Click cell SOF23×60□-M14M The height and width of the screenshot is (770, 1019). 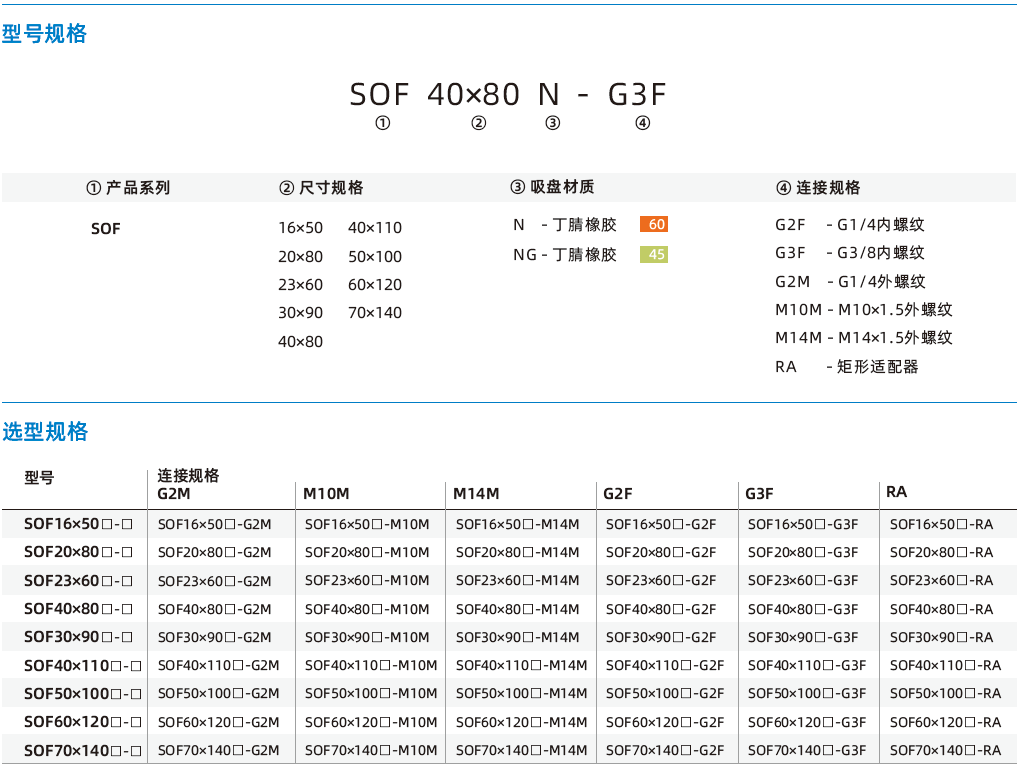517,580
